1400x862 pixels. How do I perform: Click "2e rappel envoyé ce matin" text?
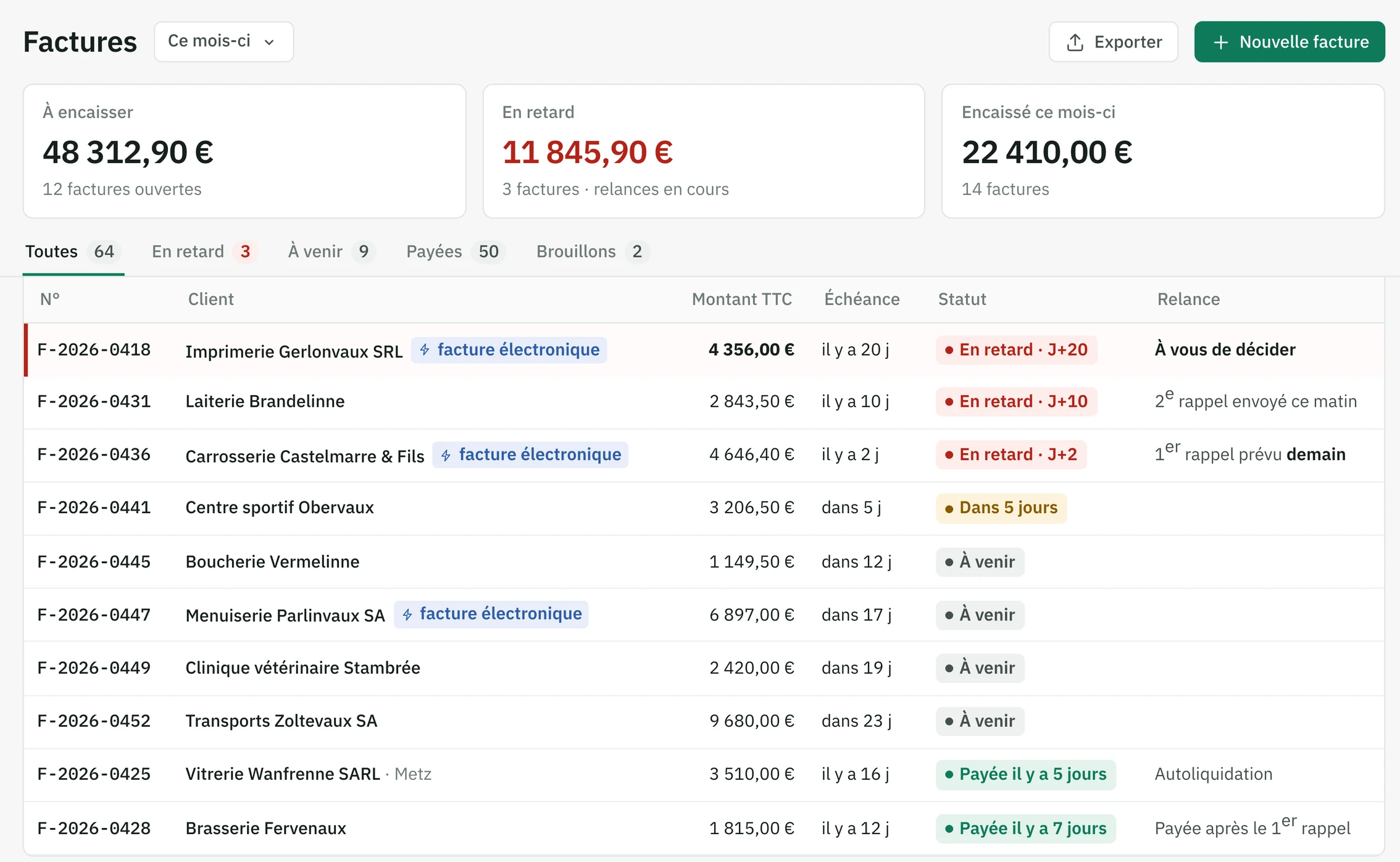click(1256, 401)
